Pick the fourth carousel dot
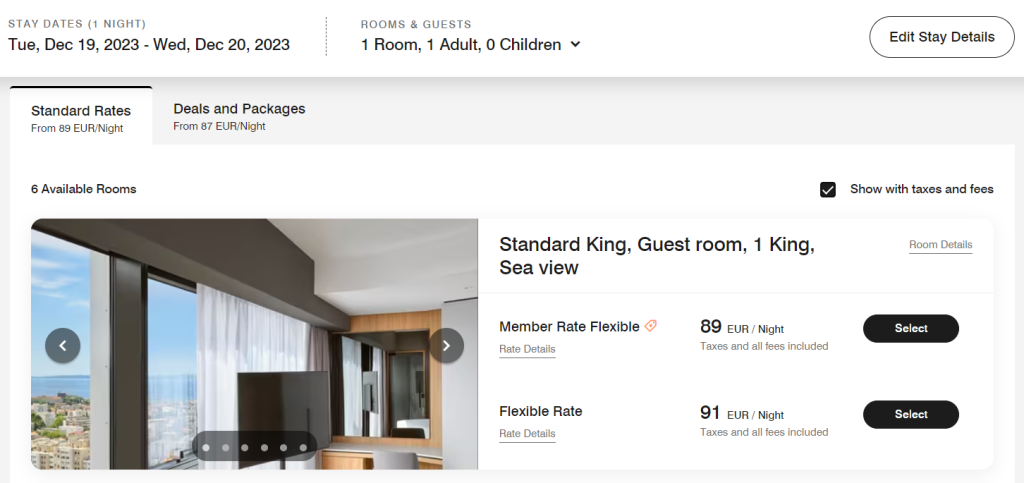Image resolution: width=1024 pixels, height=483 pixels. click(x=264, y=448)
